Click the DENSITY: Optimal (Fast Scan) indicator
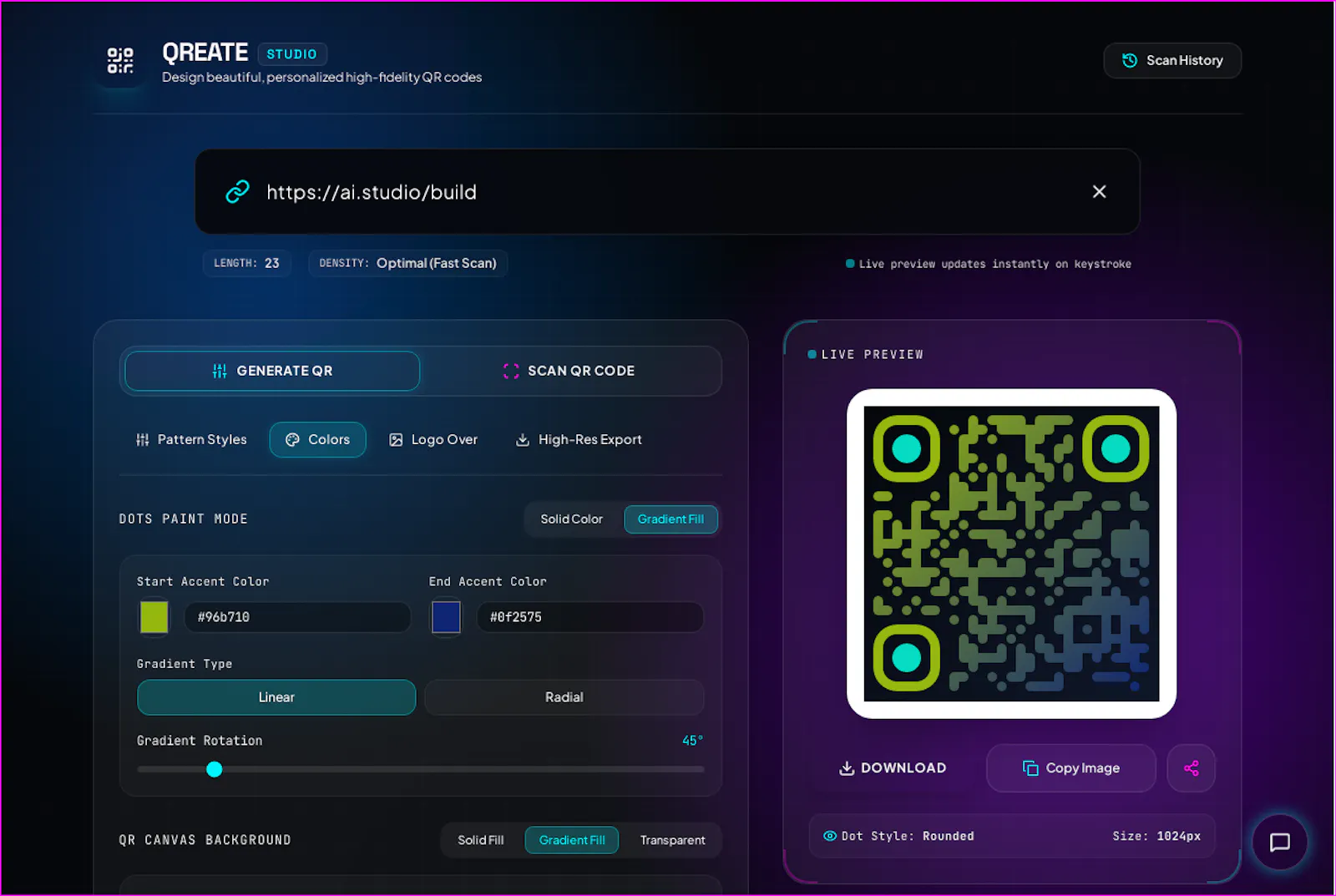Screen dimensions: 1336x896 click(x=408, y=263)
